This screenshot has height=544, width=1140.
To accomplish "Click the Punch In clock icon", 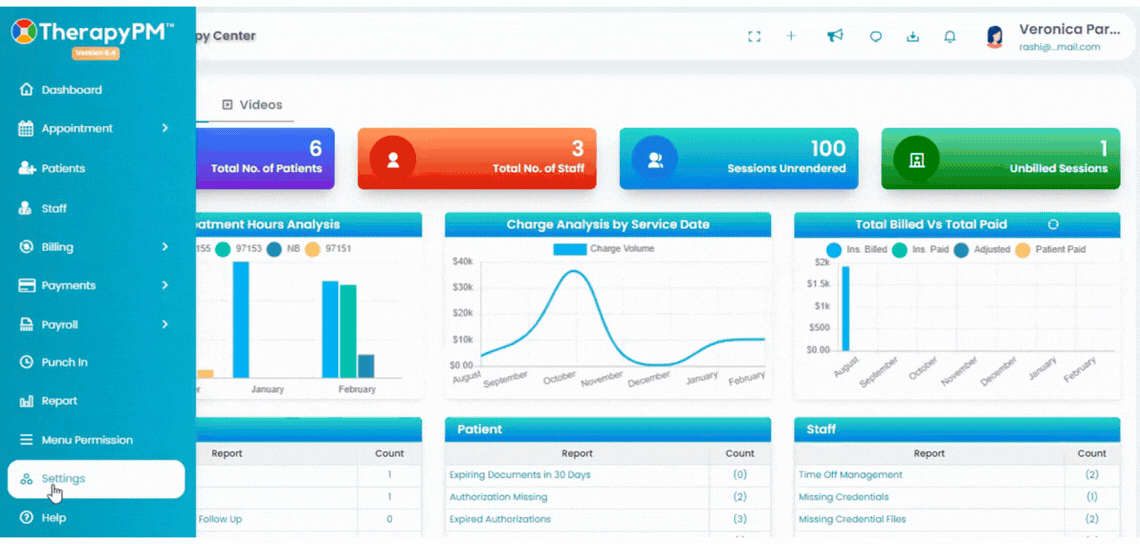I will point(26,361).
